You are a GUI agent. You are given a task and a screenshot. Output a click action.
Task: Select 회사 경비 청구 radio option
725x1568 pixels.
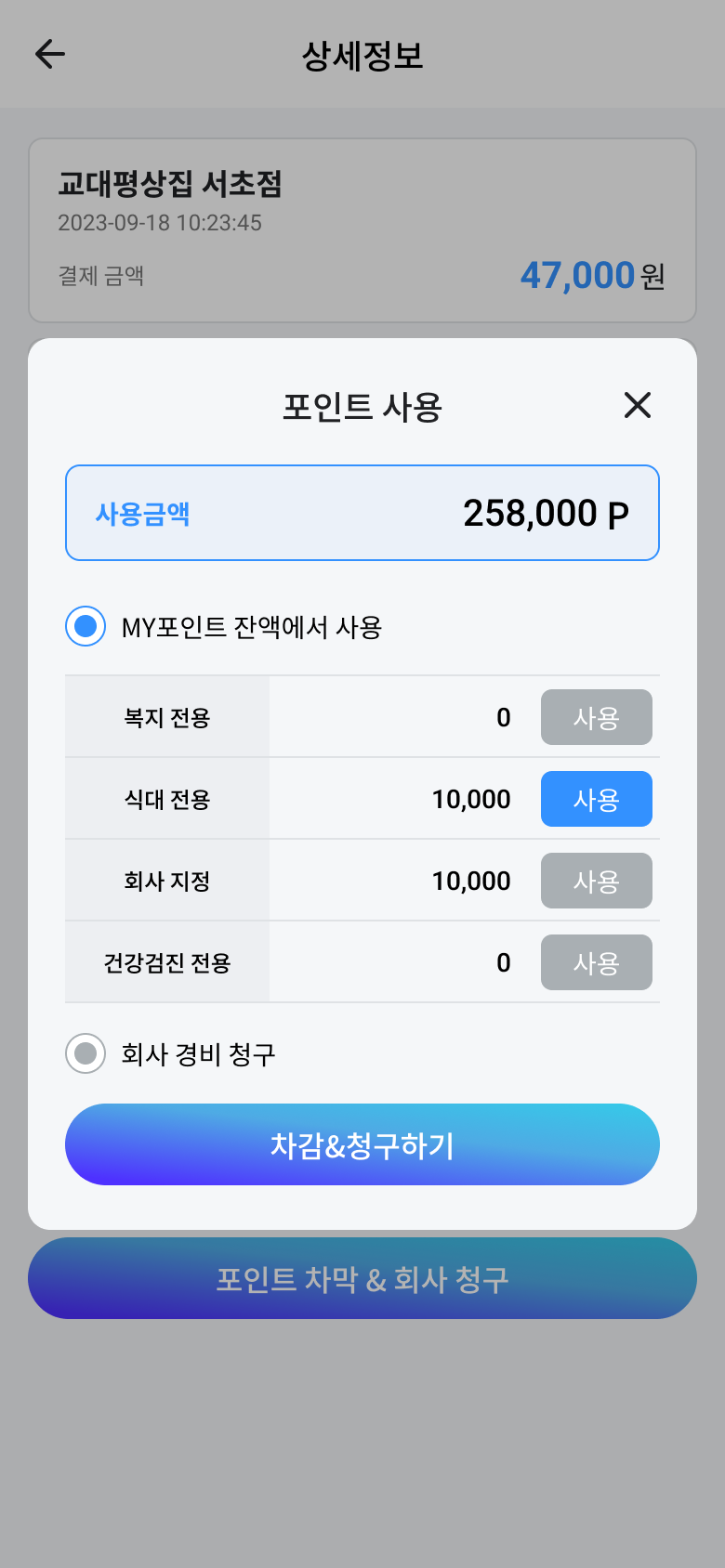(x=86, y=1053)
